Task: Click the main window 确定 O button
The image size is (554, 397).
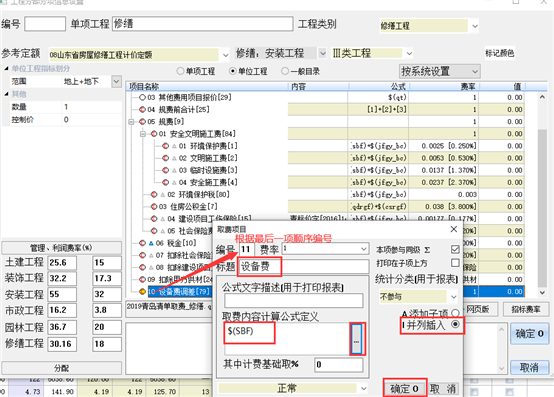Action: [x=529, y=333]
